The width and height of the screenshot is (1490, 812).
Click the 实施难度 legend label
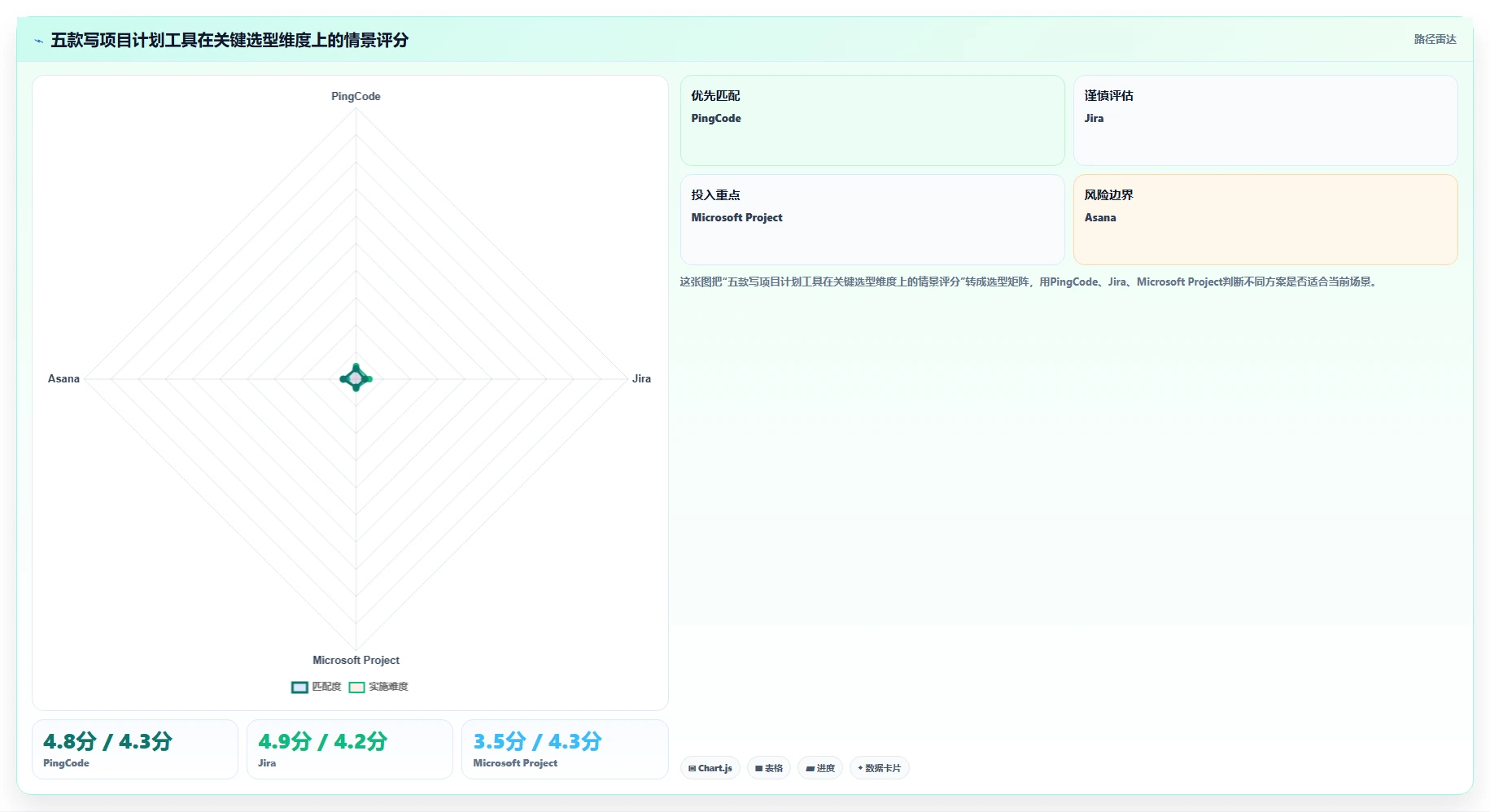coord(388,687)
